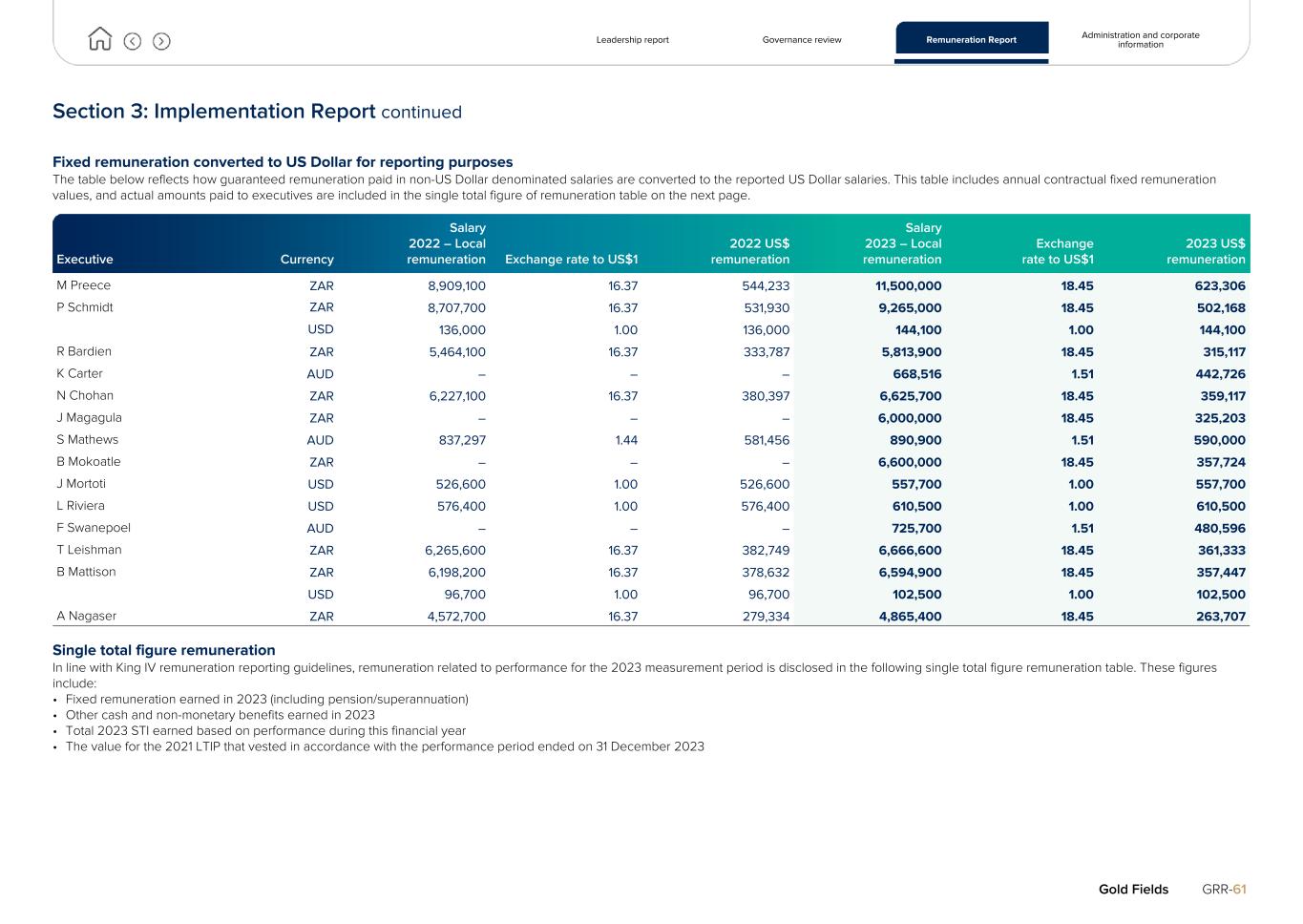Select the Remuneration Report tab
The height and width of the screenshot is (924, 1303).
[971, 40]
